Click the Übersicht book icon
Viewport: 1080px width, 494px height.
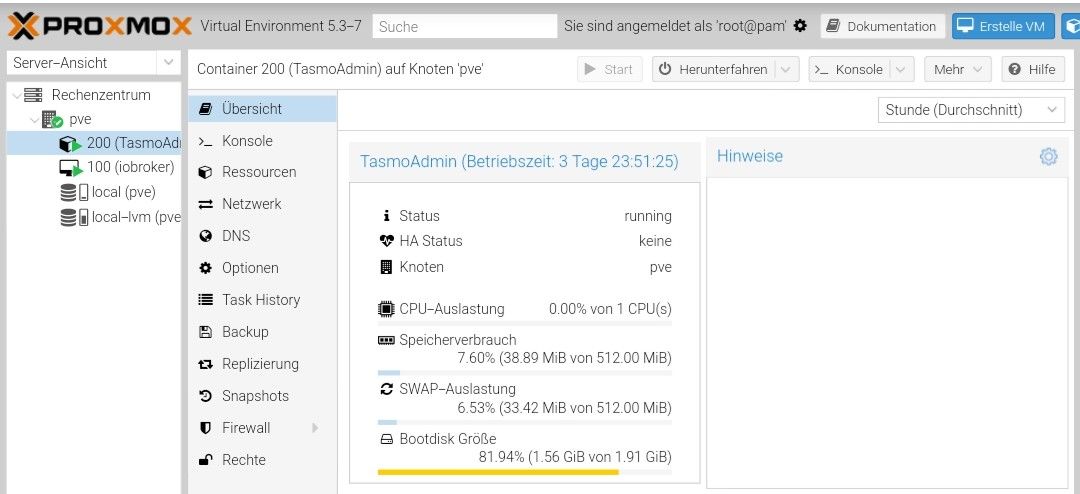[x=205, y=109]
